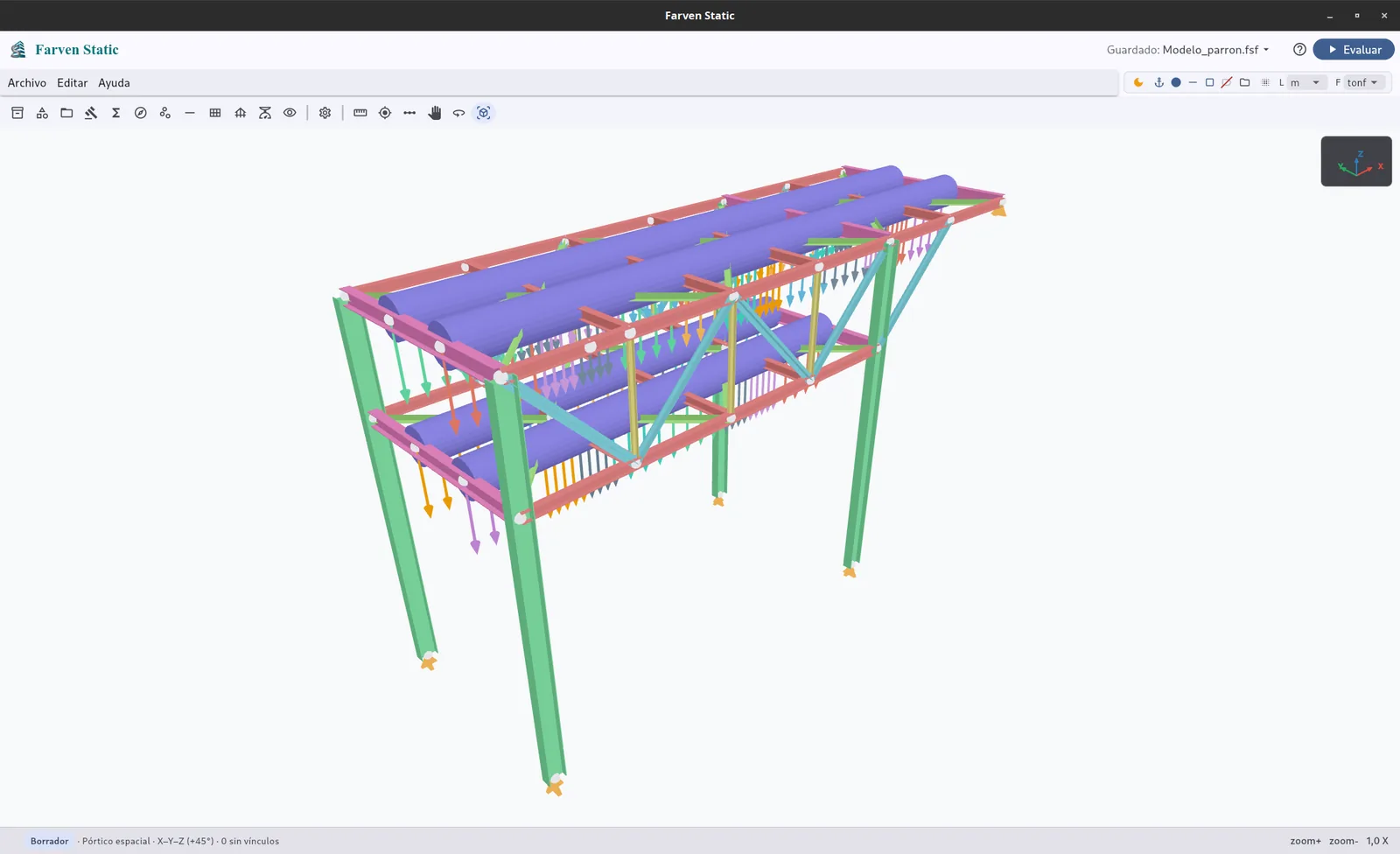Toggle the member line display
The width and height of the screenshot is (1400, 854).
tap(1193, 82)
